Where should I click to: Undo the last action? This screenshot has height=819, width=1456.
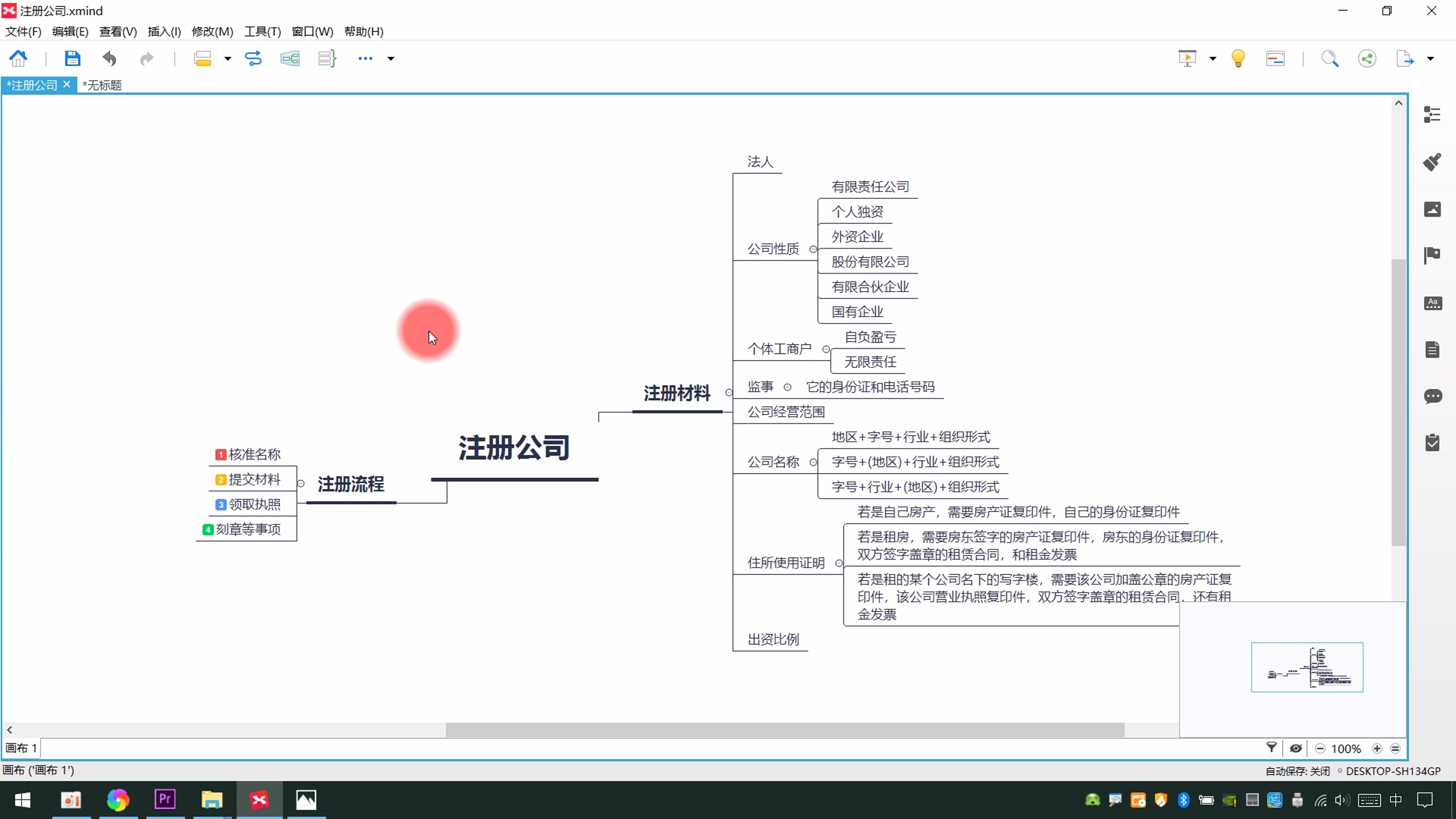109,58
